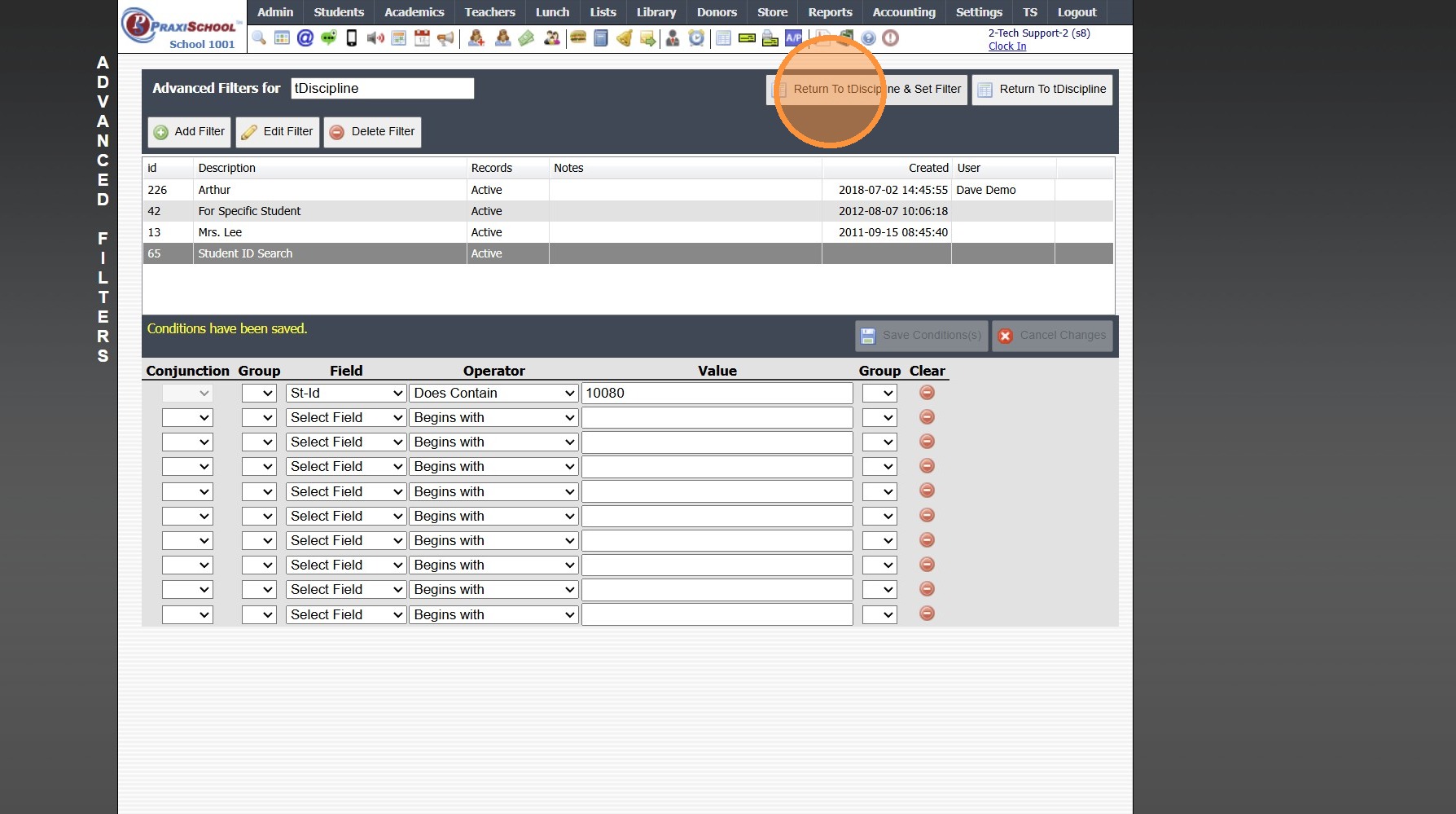Image resolution: width=1456 pixels, height=814 pixels.
Task: Click the blue help question mark icon
Action: tap(868, 37)
